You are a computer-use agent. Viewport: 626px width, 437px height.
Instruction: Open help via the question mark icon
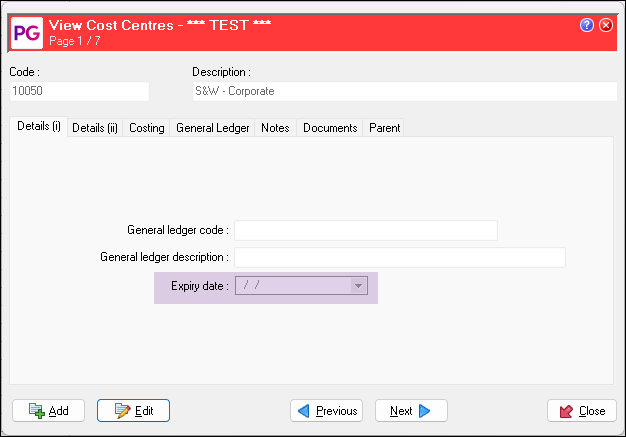pos(587,25)
